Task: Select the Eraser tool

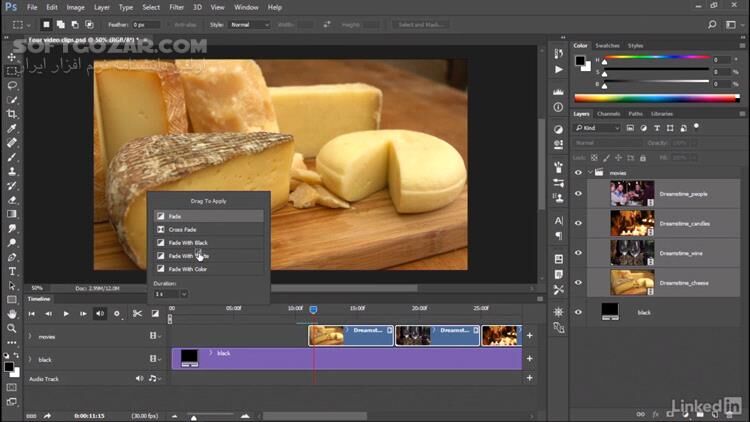Action: pyautogui.click(x=12, y=200)
